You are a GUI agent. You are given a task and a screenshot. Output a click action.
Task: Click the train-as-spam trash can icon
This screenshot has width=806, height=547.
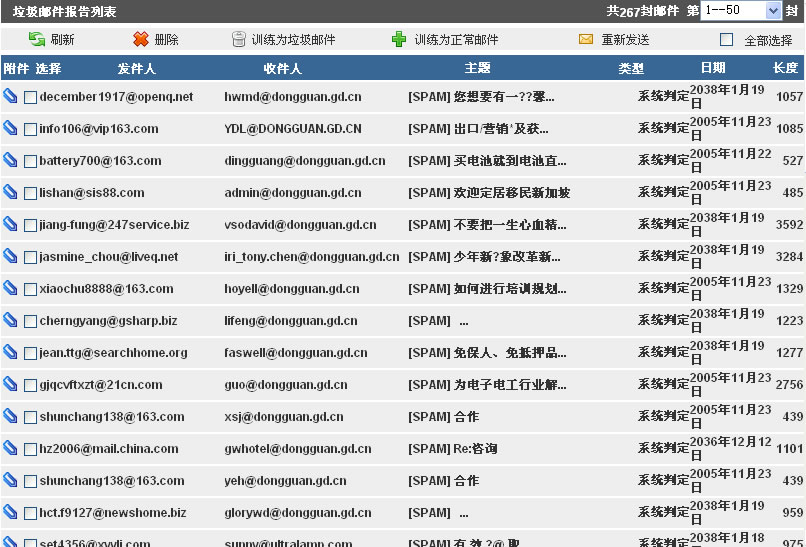pos(238,40)
